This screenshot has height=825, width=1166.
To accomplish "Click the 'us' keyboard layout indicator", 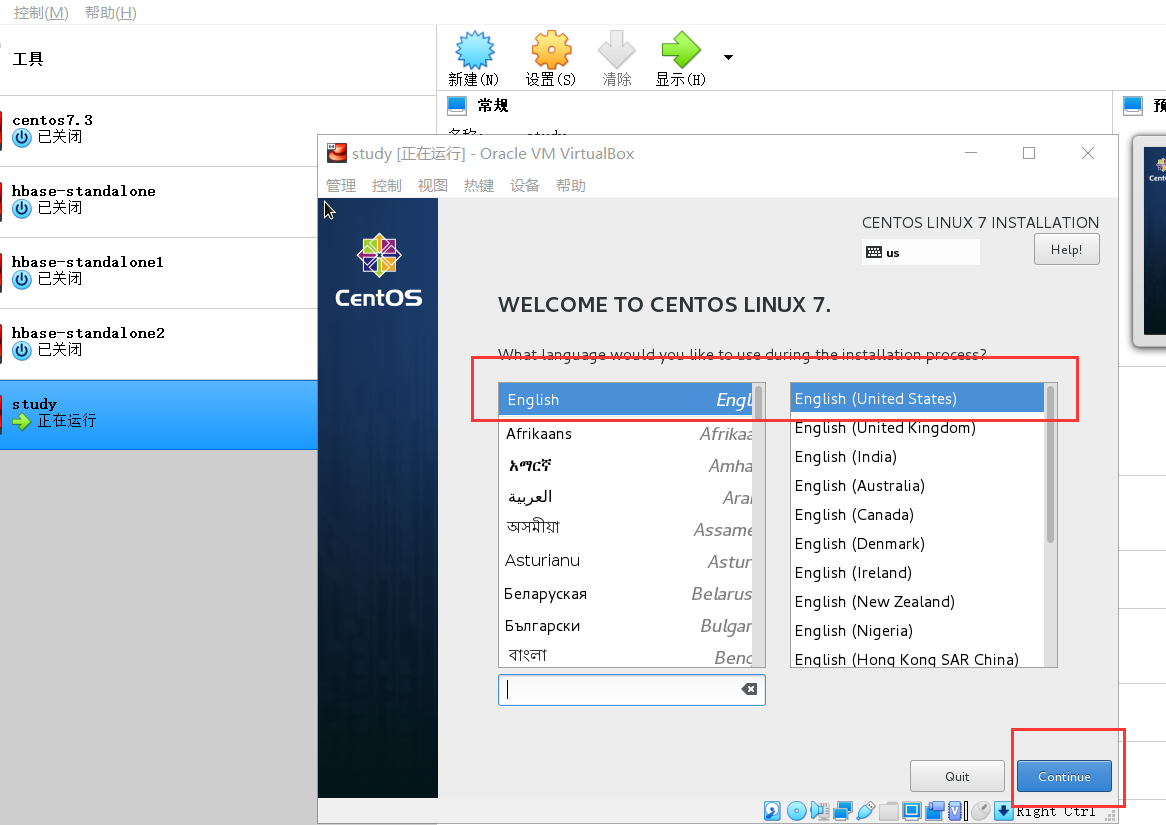I will tap(921, 252).
